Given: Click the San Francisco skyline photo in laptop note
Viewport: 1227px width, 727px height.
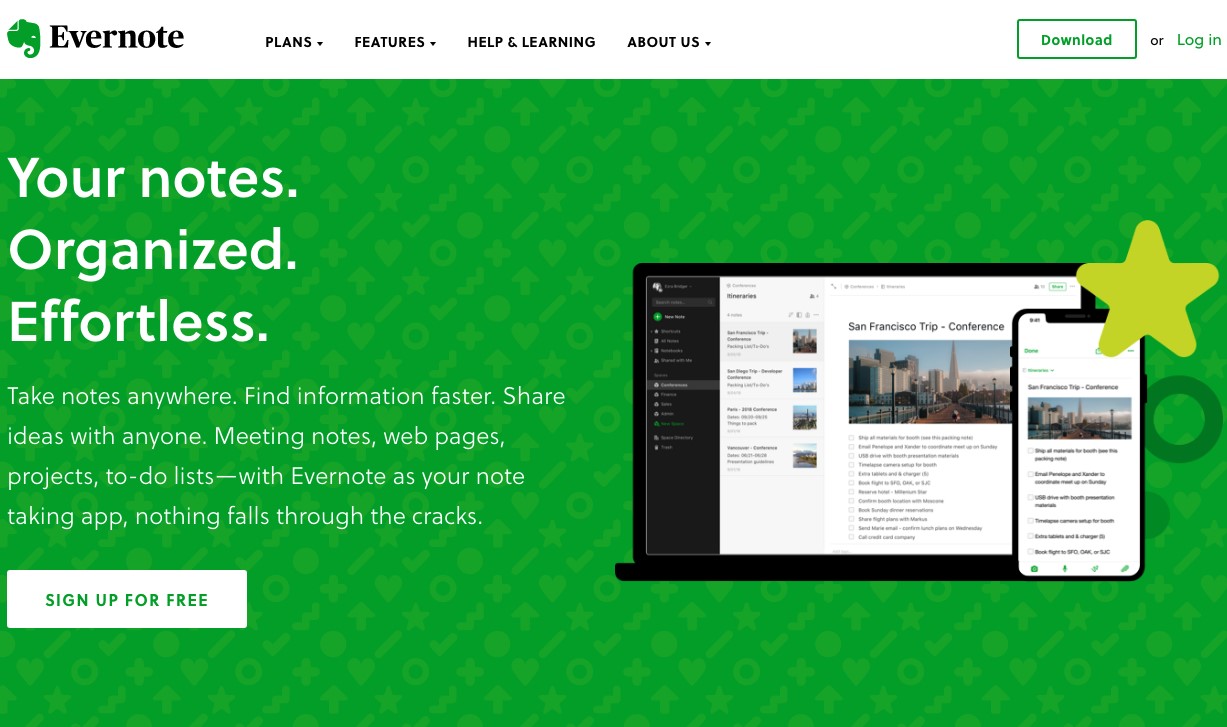Looking at the screenshot, I should tap(930, 381).
